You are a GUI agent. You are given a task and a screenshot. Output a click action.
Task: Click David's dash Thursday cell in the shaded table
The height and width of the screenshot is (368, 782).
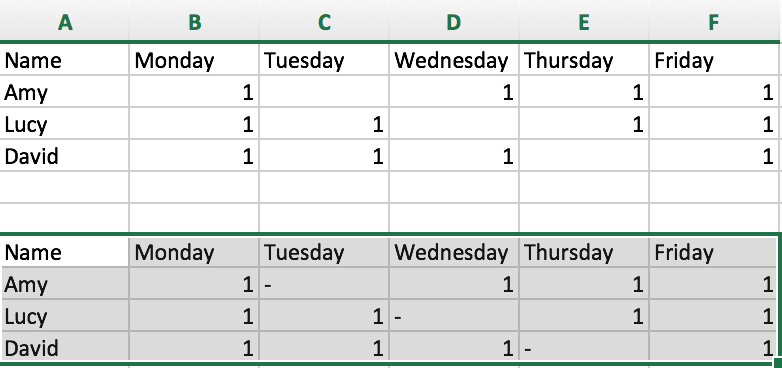coord(584,348)
